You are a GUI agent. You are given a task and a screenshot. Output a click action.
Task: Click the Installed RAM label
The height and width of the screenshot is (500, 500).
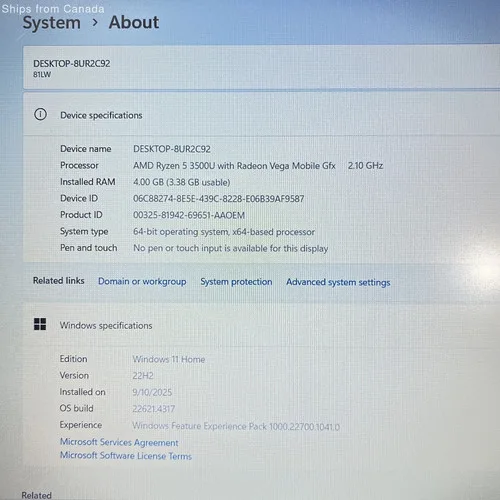pos(88,182)
